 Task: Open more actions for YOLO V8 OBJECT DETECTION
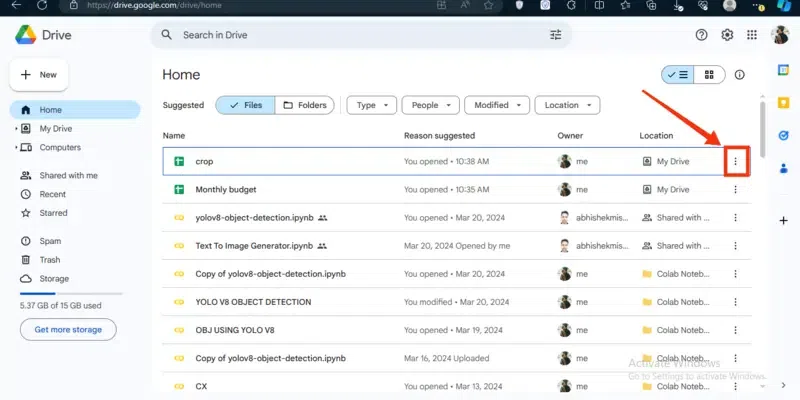(735, 302)
